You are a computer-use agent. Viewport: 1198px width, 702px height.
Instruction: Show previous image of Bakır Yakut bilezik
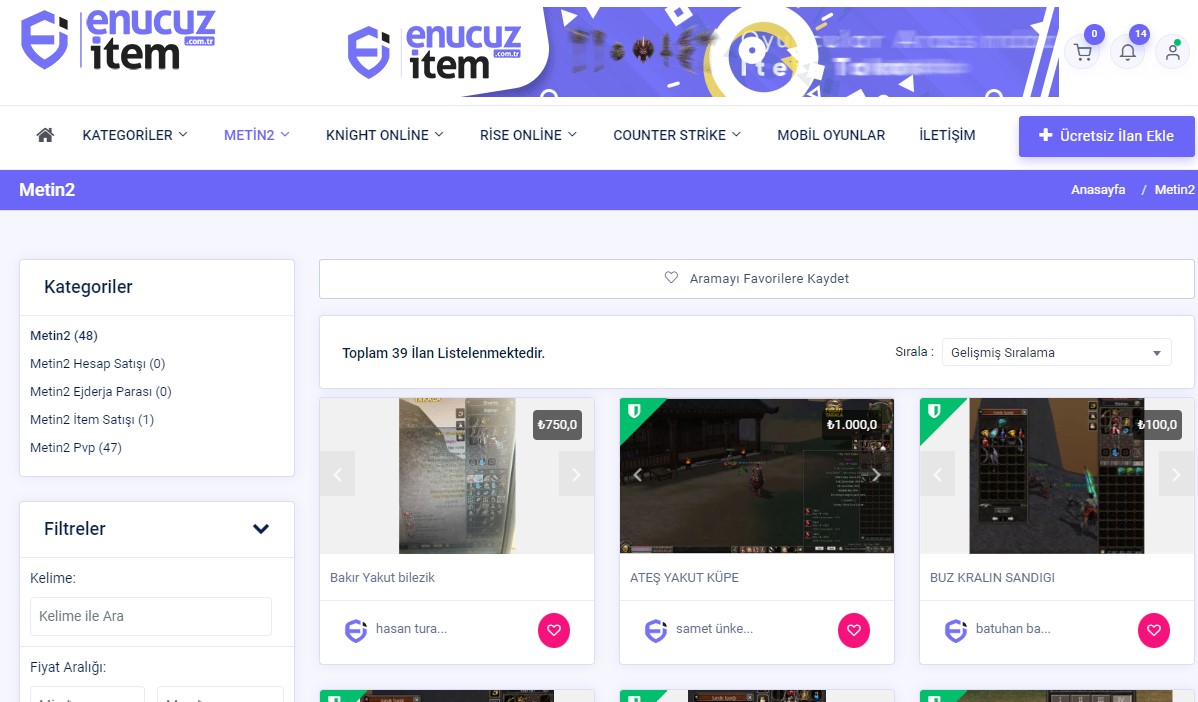pyautogui.click(x=338, y=474)
